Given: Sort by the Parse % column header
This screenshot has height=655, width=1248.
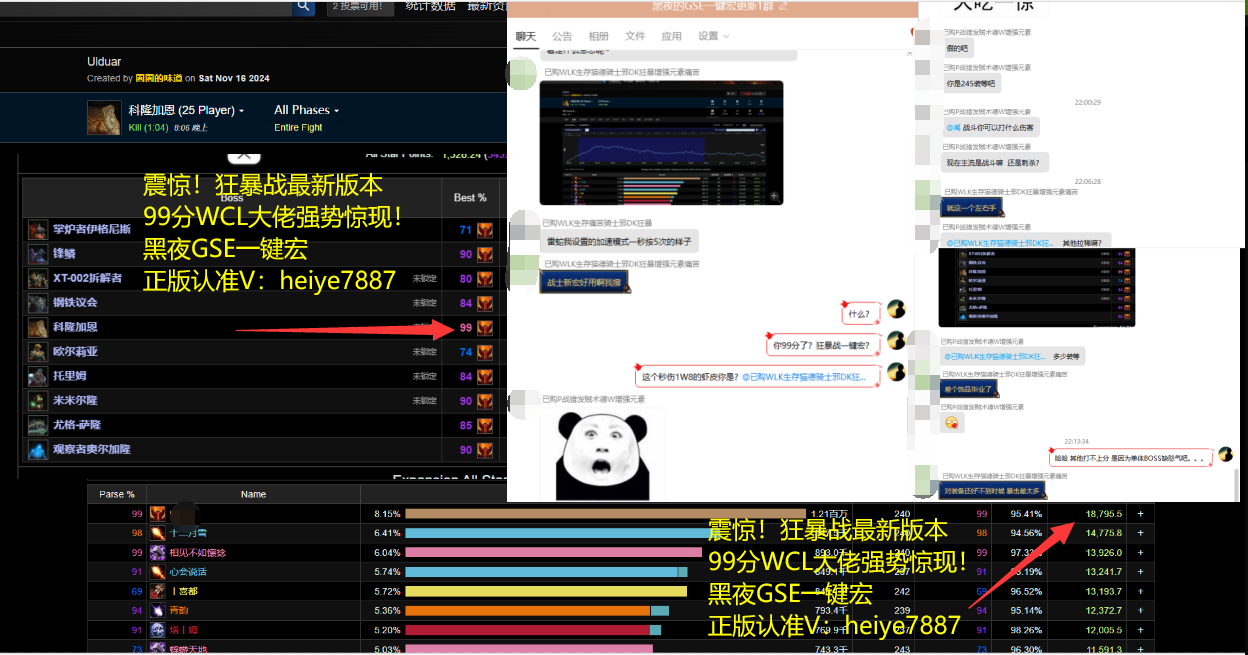Looking at the screenshot, I should click(117, 494).
